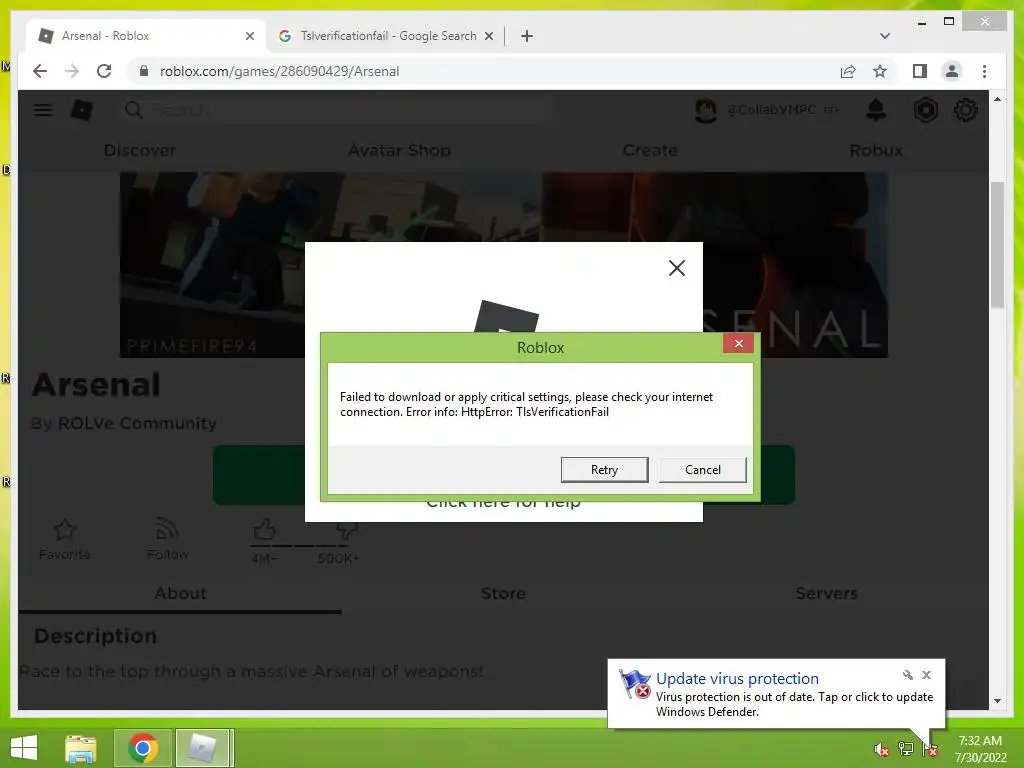This screenshot has height=768, width=1024.
Task: Open the Discover nav item
Action: coord(140,150)
